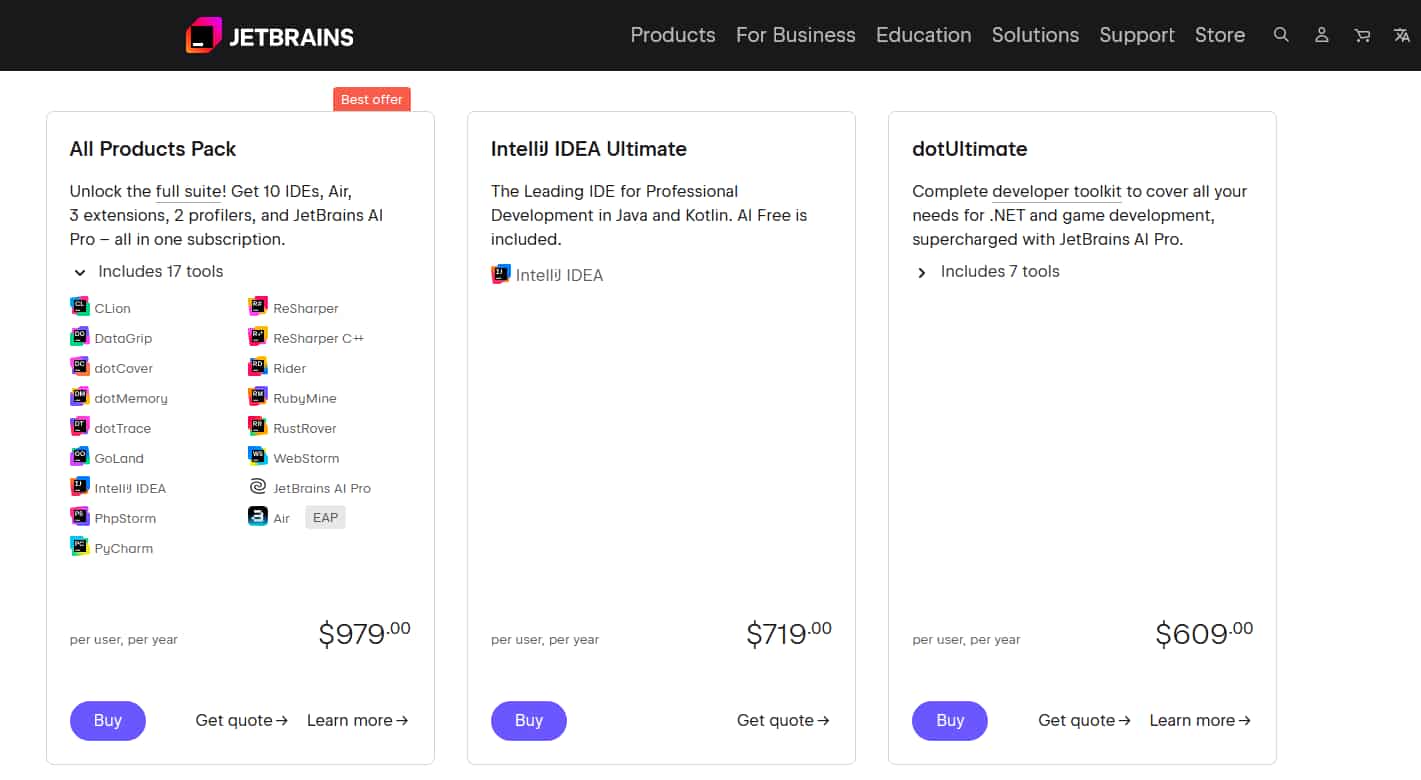This screenshot has height=780, width=1421.
Task: Buy the All Products Pack
Action: (108, 720)
